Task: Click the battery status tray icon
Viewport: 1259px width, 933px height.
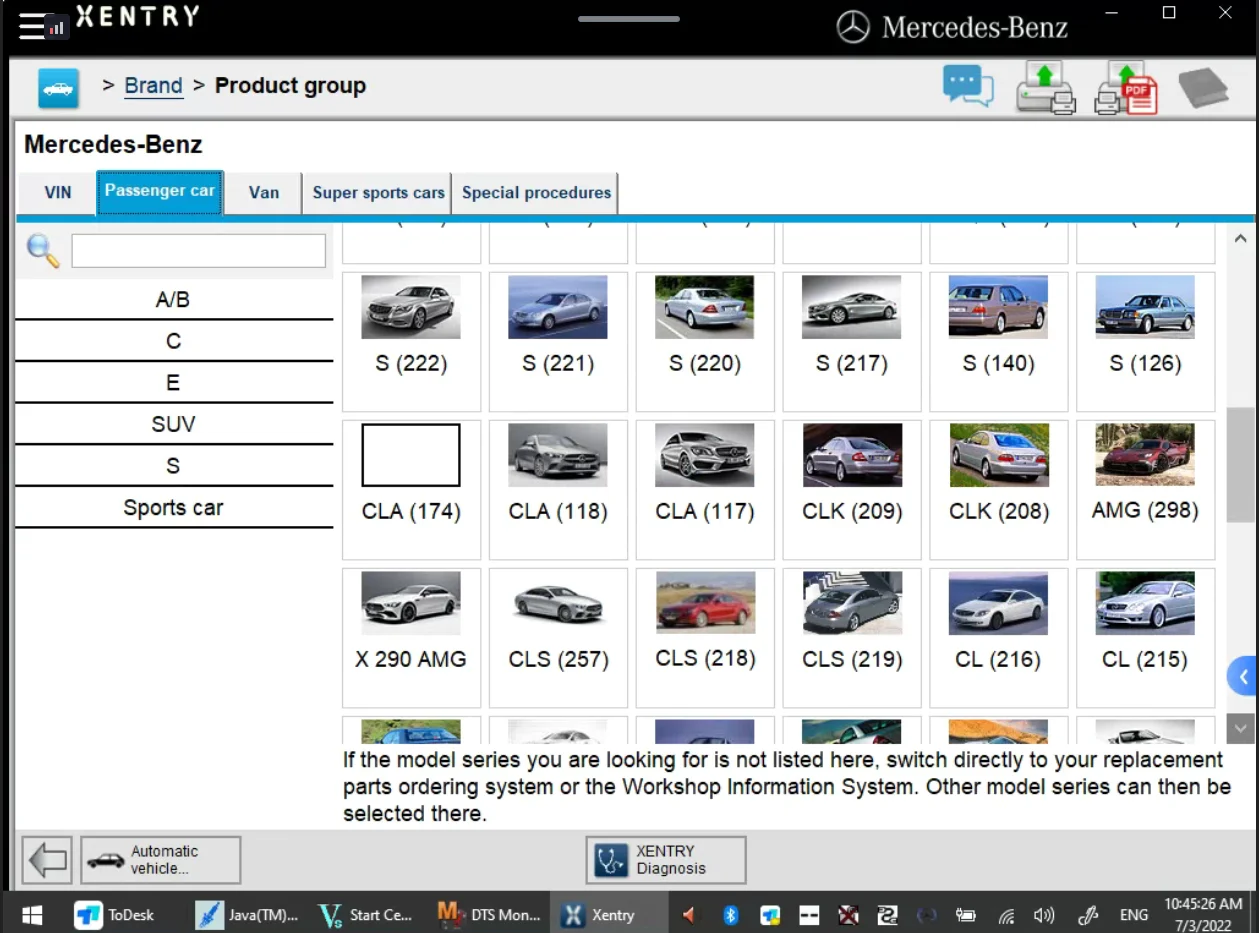Action: (x=965, y=914)
